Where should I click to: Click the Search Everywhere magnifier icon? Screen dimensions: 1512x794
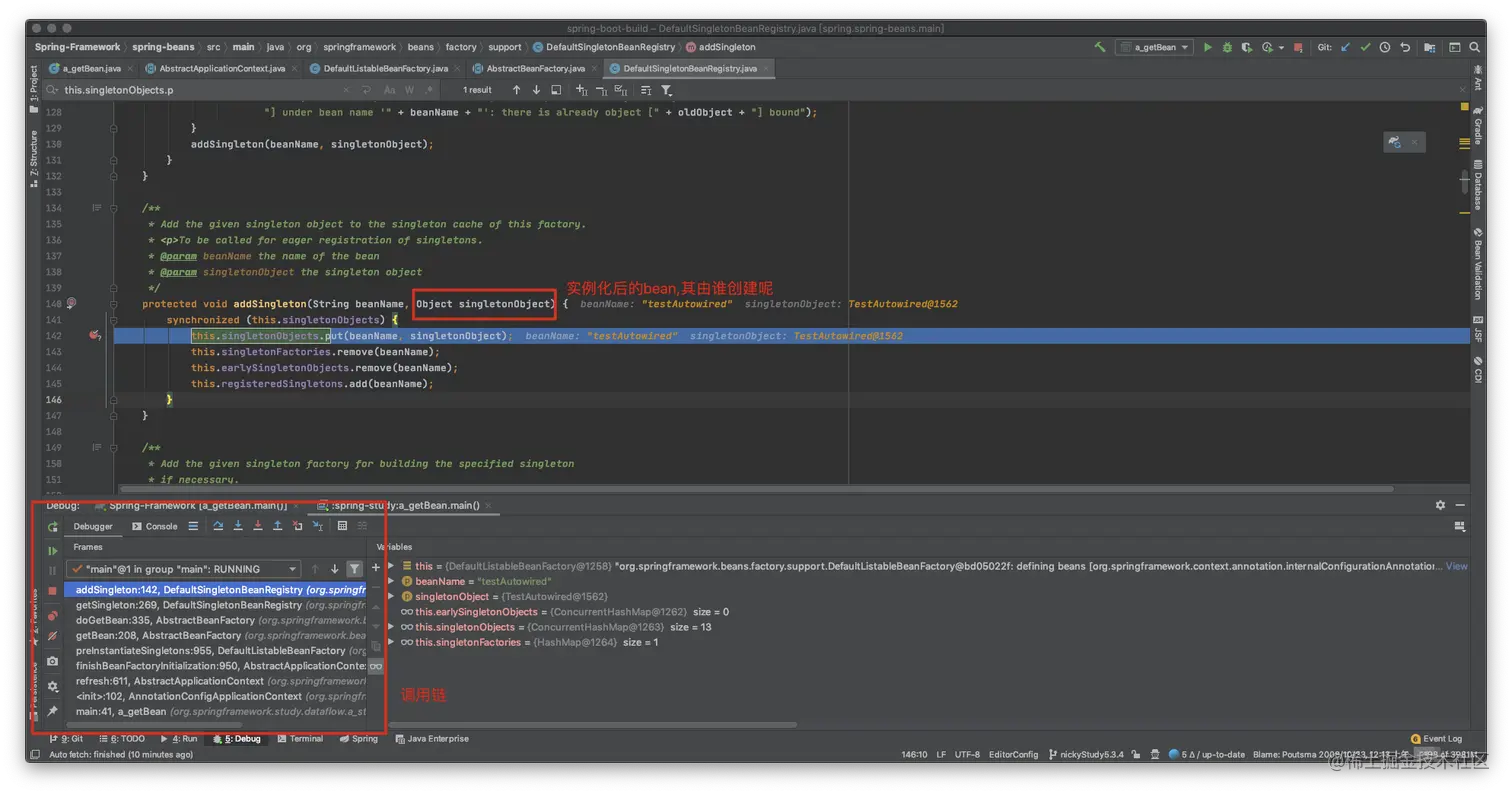[x=1475, y=47]
